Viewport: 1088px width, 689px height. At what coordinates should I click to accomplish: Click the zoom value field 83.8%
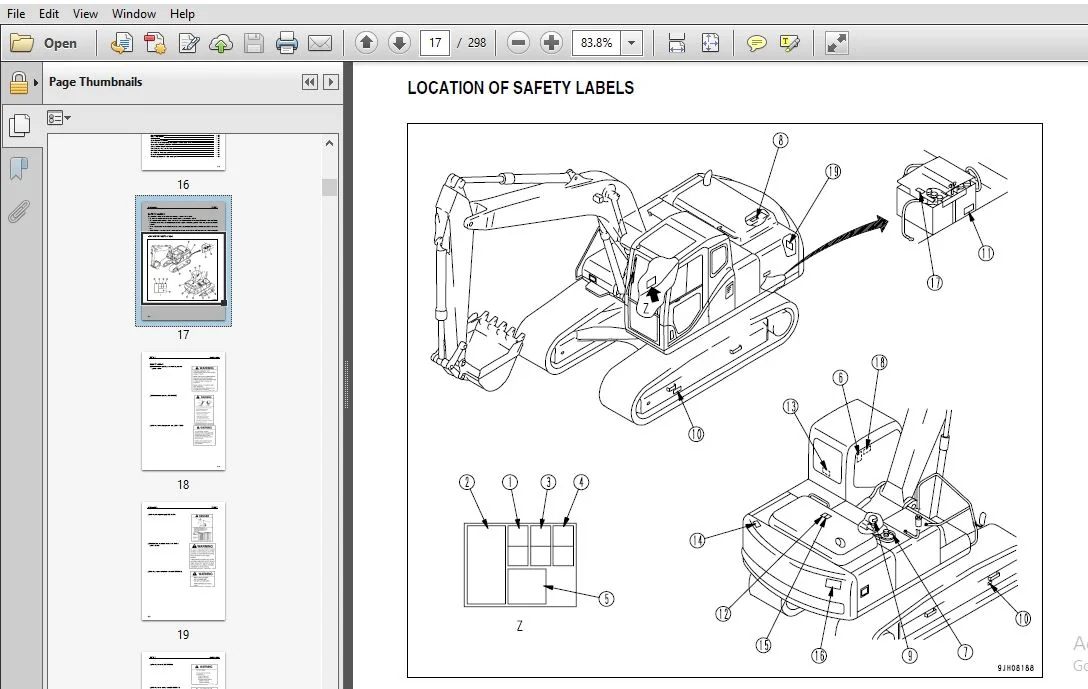pos(596,43)
